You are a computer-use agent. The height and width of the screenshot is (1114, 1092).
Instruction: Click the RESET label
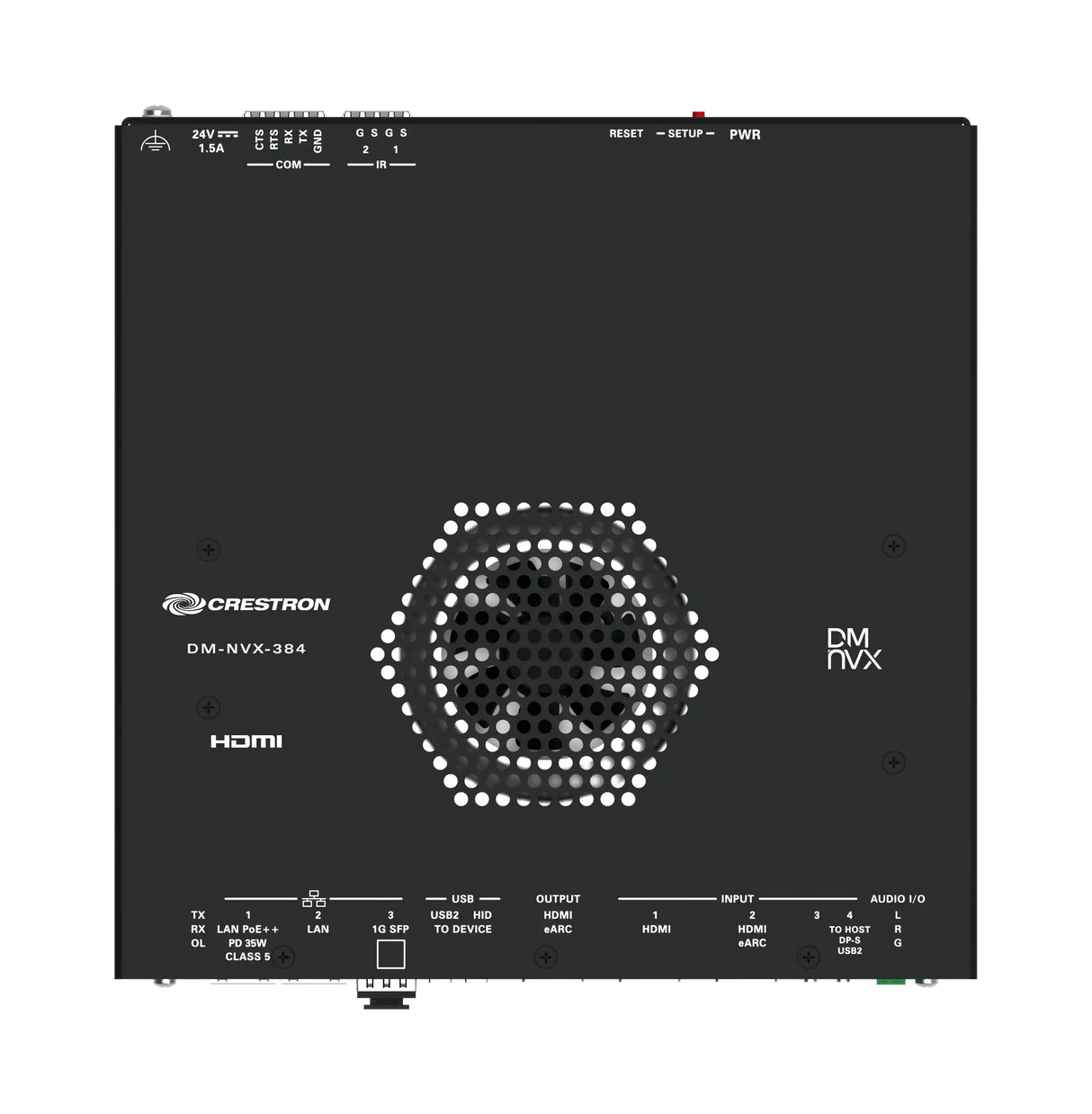point(626,134)
